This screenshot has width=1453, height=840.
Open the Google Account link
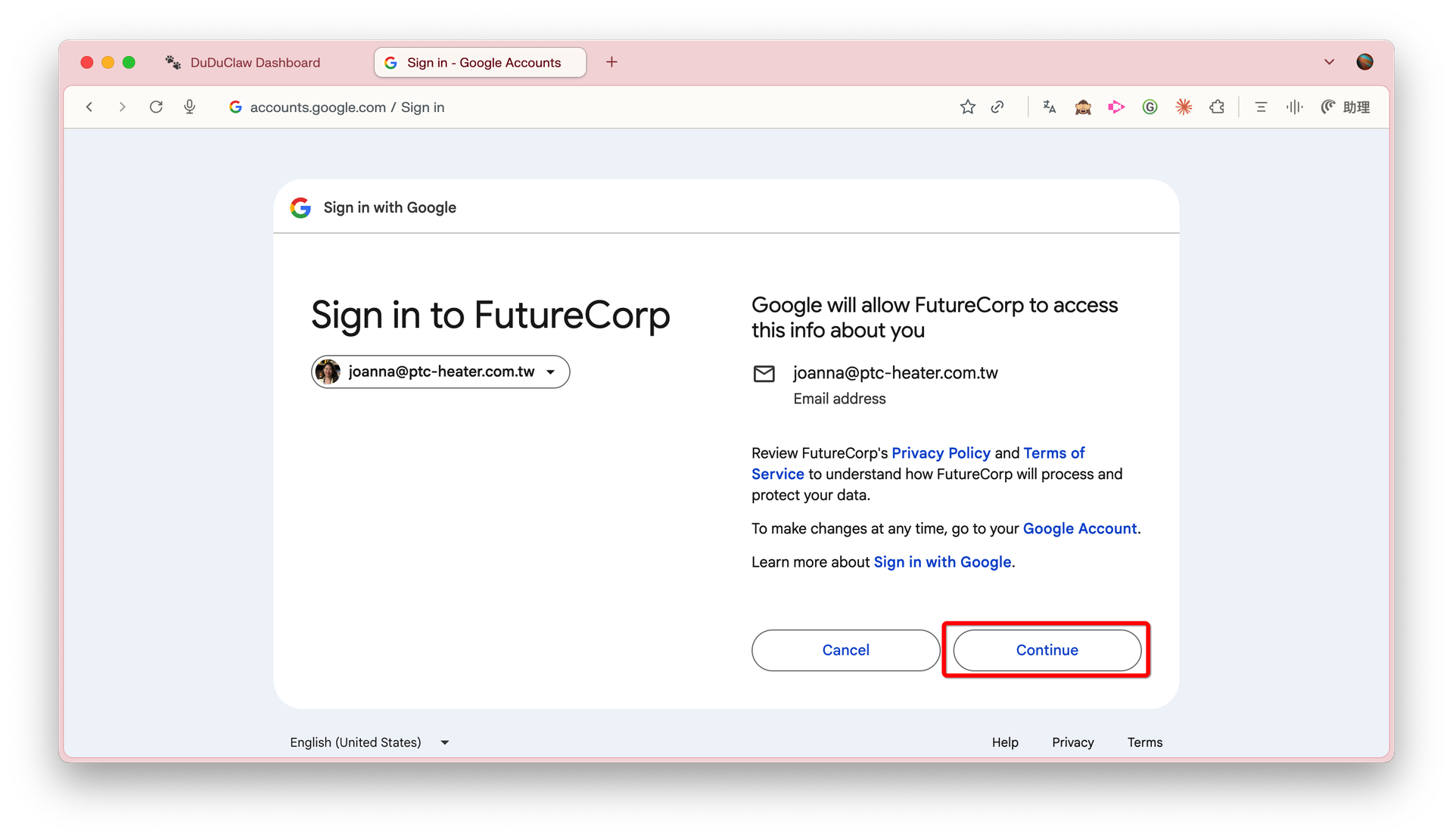[x=1080, y=528]
